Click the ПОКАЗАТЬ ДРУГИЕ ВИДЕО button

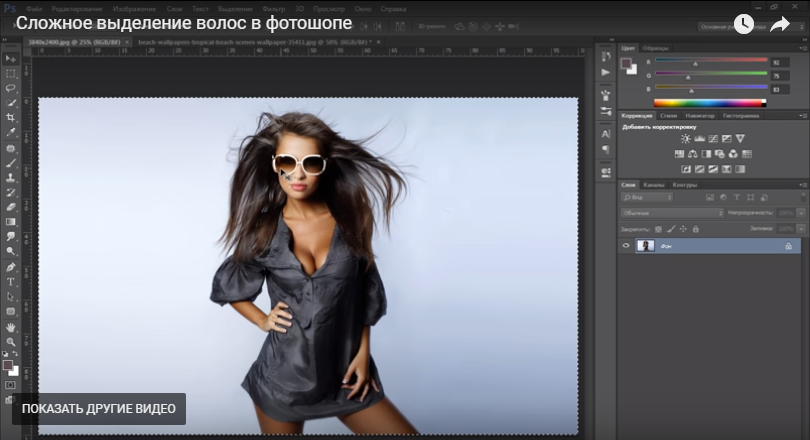pyautogui.click(x=98, y=409)
